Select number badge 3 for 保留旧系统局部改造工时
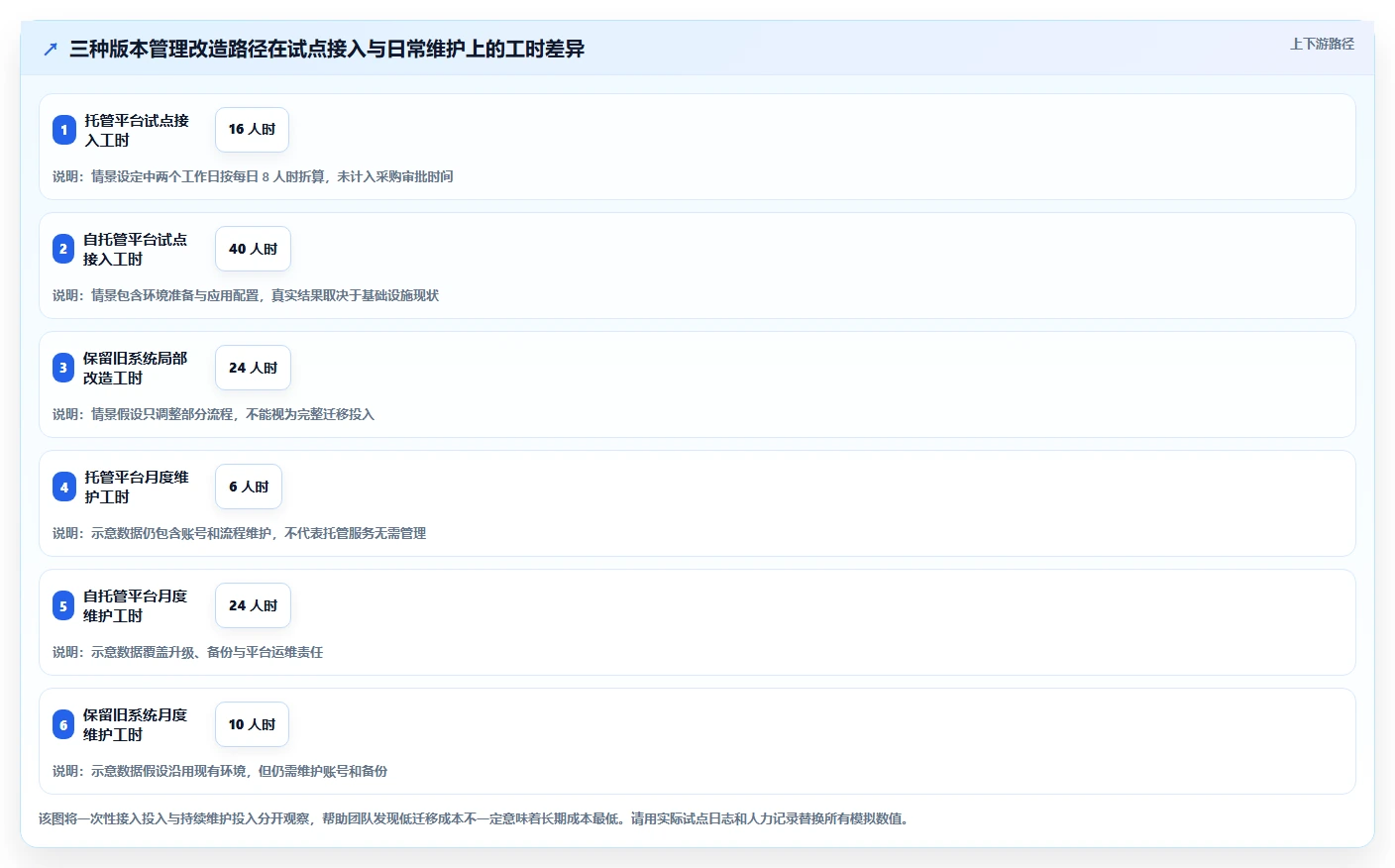The height and width of the screenshot is (868, 1395). coord(63,368)
